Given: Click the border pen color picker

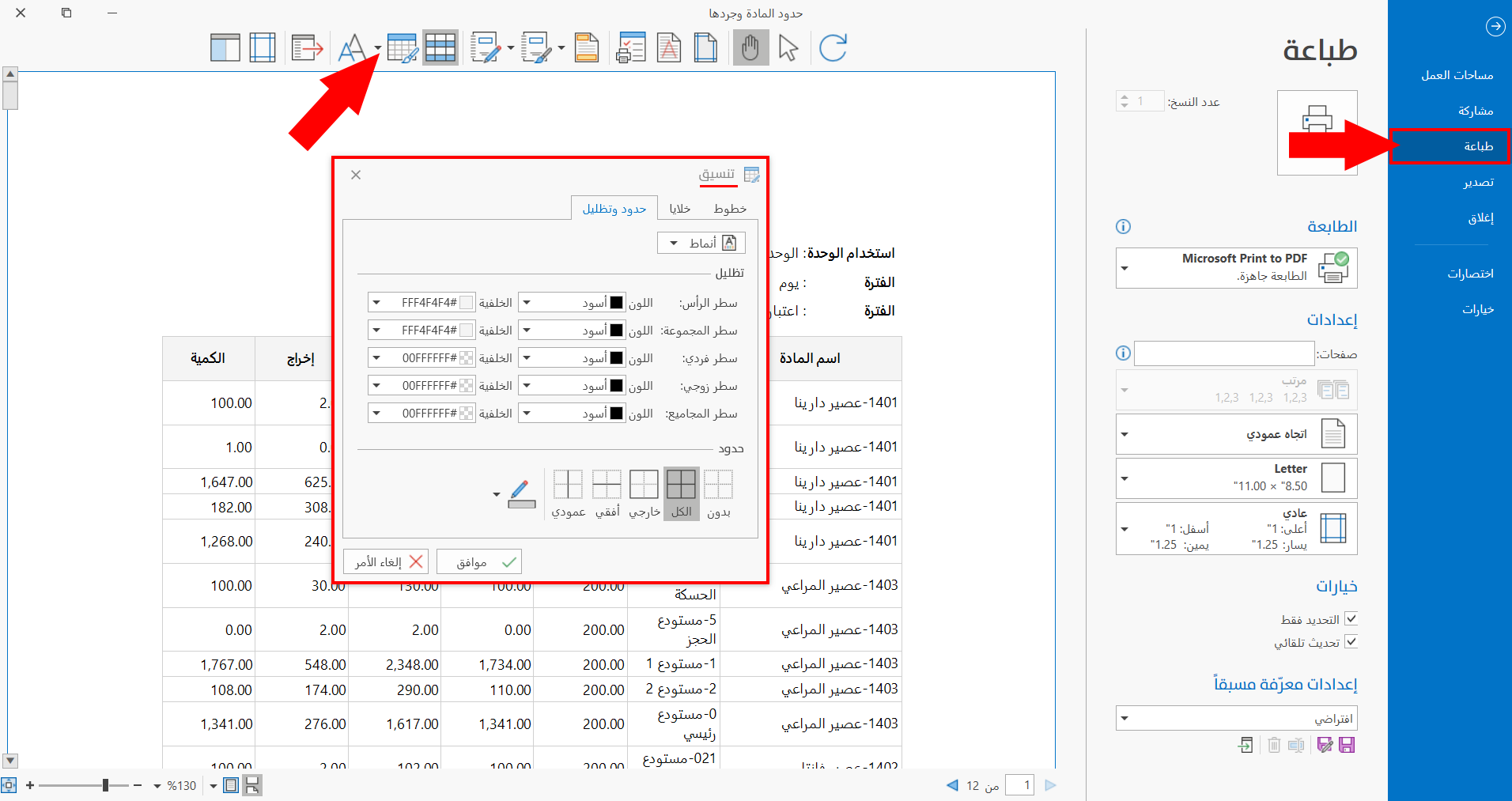Looking at the screenshot, I should [521, 494].
